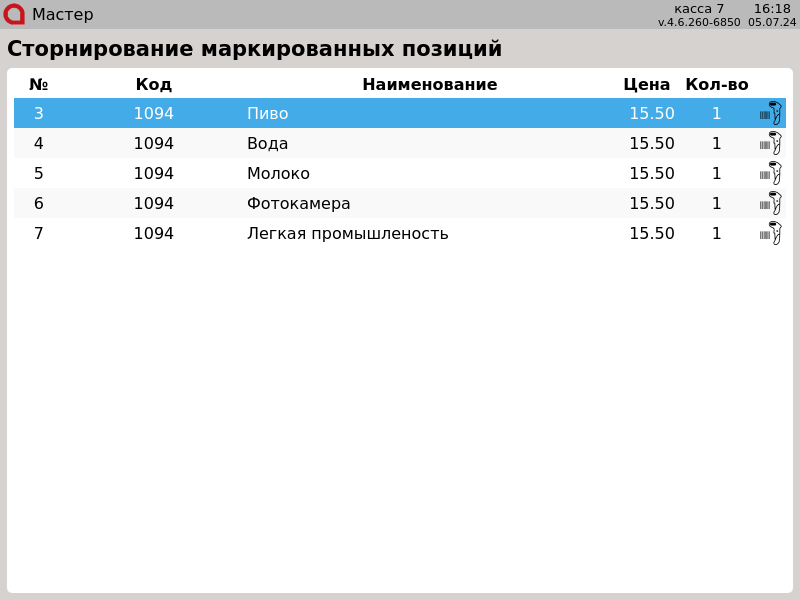Click the касса 7 label in the status bar

click(699, 9)
